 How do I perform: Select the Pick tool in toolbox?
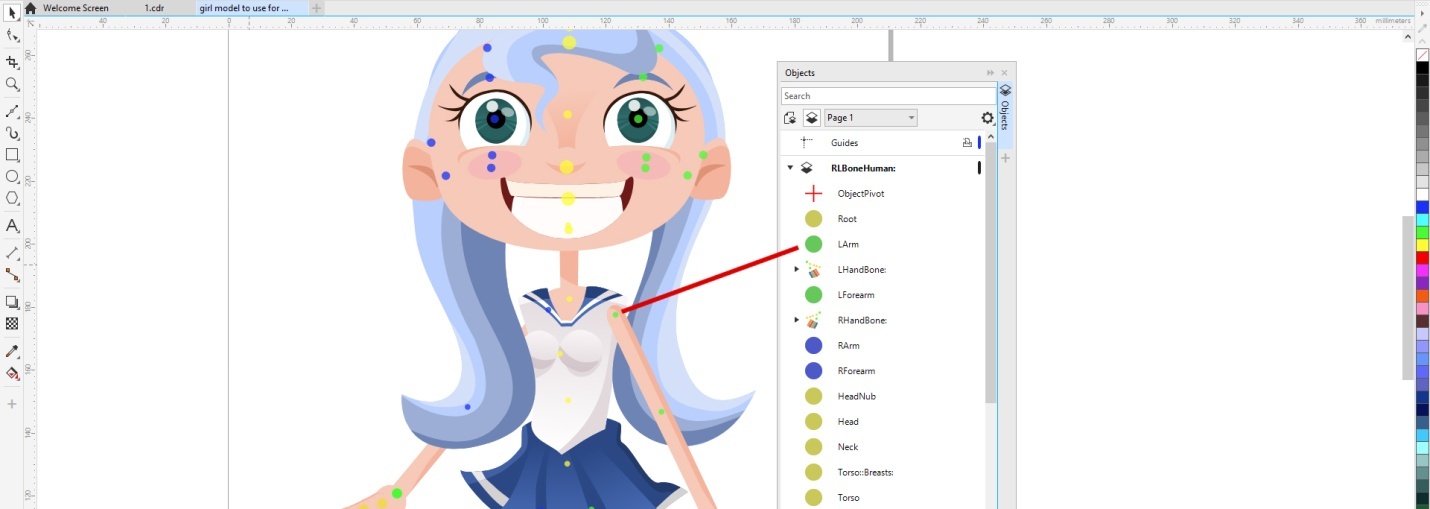(12, 13)
